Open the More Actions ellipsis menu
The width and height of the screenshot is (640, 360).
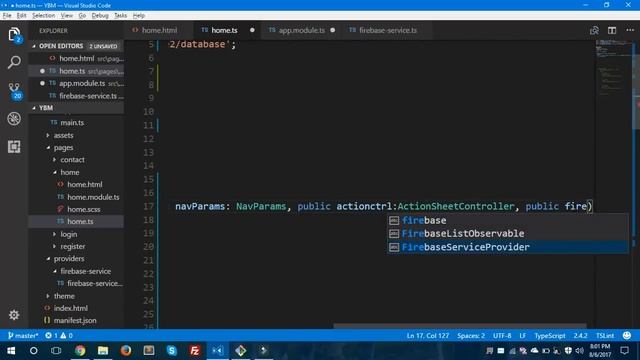(630, 30)
